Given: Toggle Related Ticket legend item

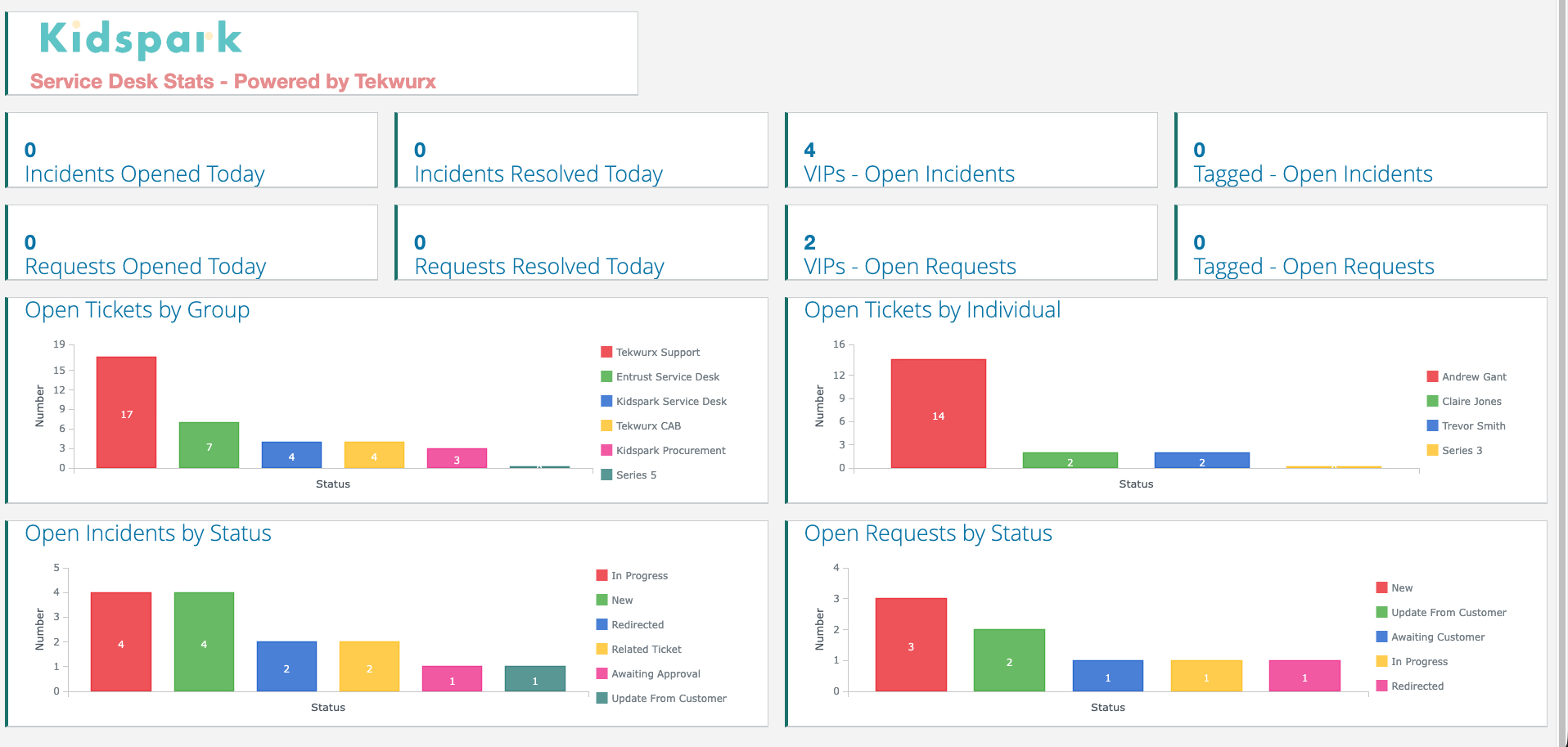Looking at the screenshot, I should [646, 650].
